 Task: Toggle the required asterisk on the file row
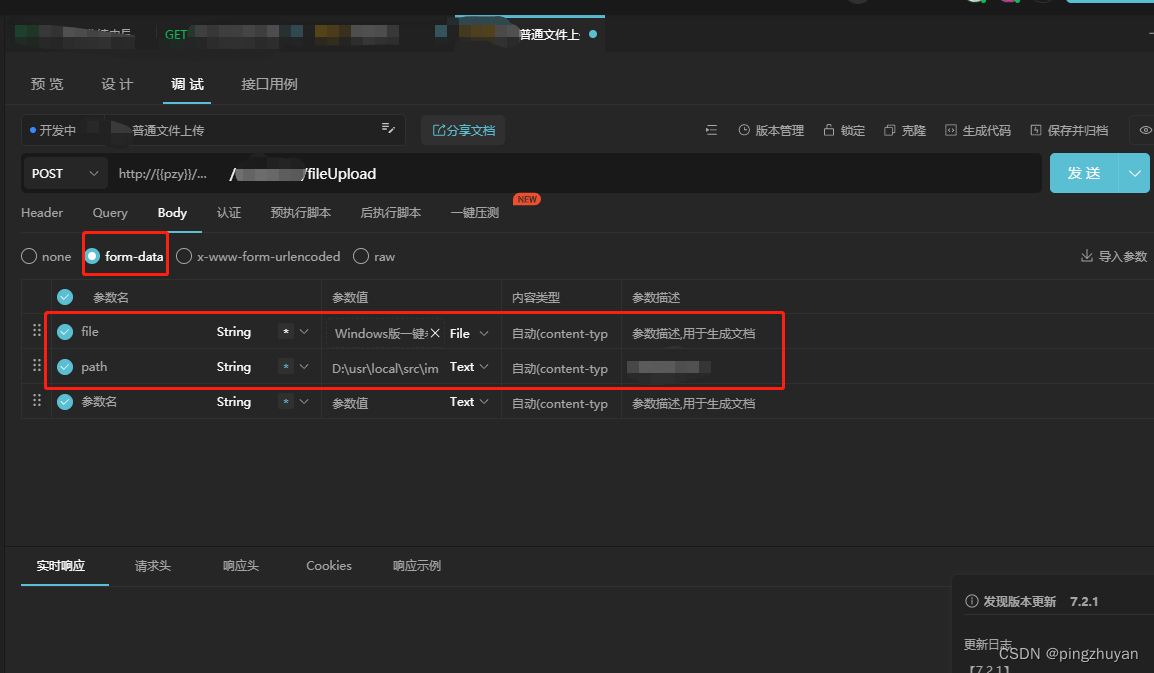tap(286, 331)
